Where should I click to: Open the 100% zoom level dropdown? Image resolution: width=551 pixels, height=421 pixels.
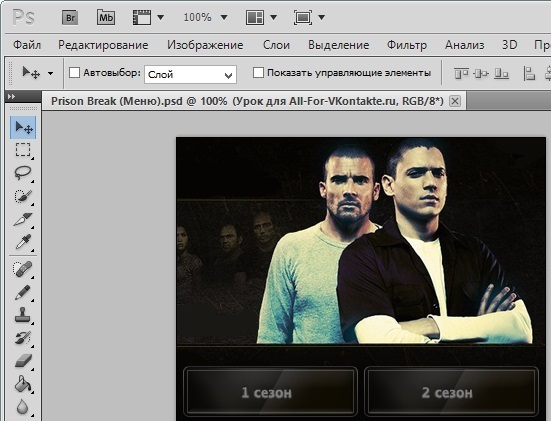(x=224, y=17)
